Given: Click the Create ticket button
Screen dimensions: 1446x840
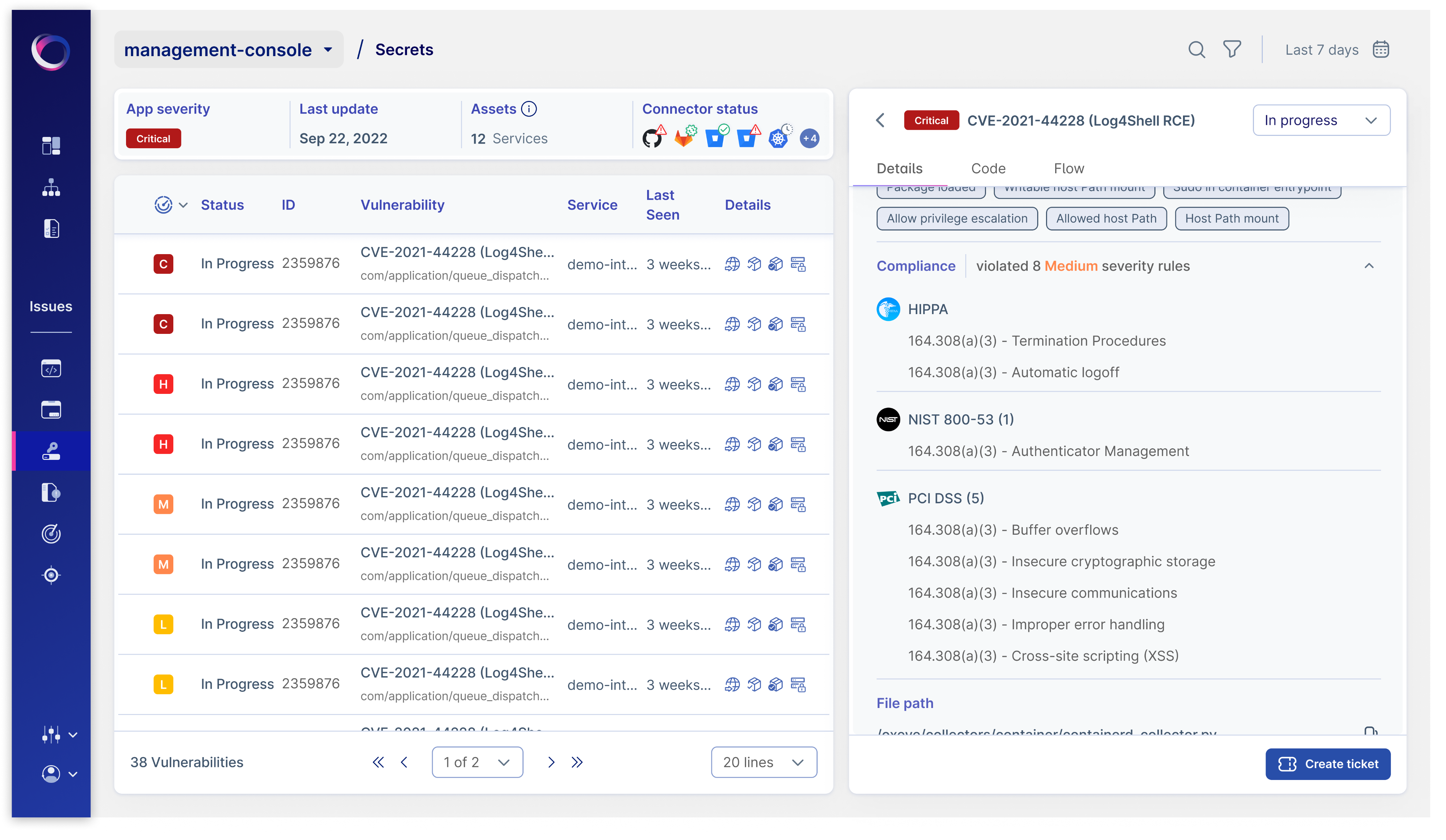Looking at the screenshot, I should point(1328,764).
